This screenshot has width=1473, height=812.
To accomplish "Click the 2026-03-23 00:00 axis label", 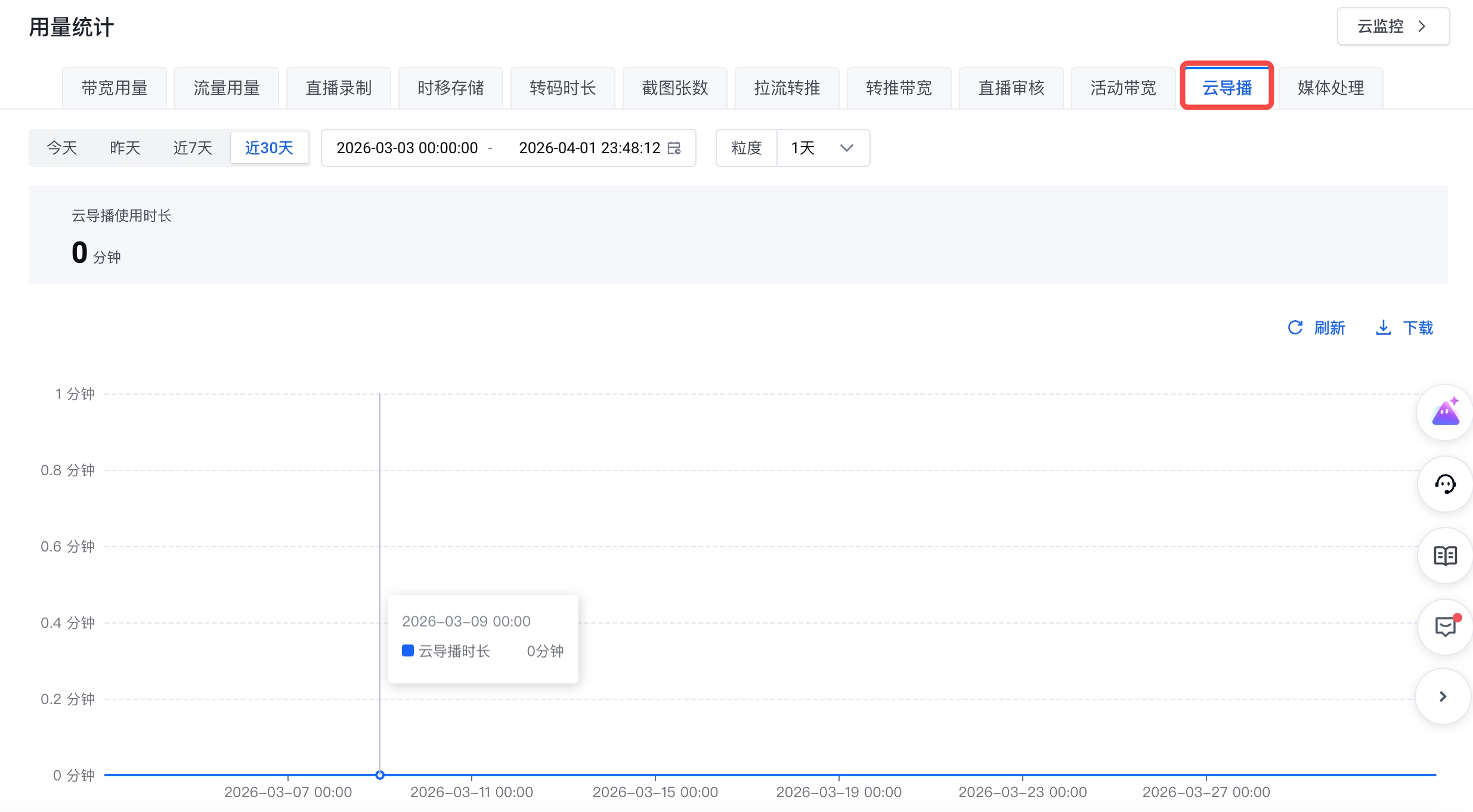I will coord(1023,792).
